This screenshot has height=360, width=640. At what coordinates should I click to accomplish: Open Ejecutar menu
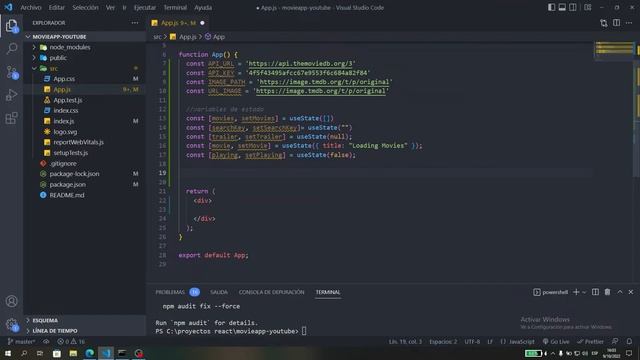pyautogui.click(x=144, y=7)
